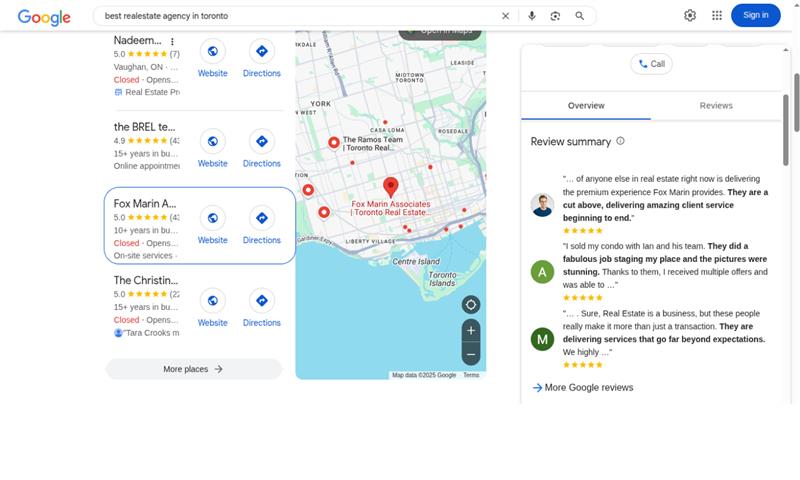Click the Google logo
Screen dimensions: 800x480
click(x=44, y=17)
